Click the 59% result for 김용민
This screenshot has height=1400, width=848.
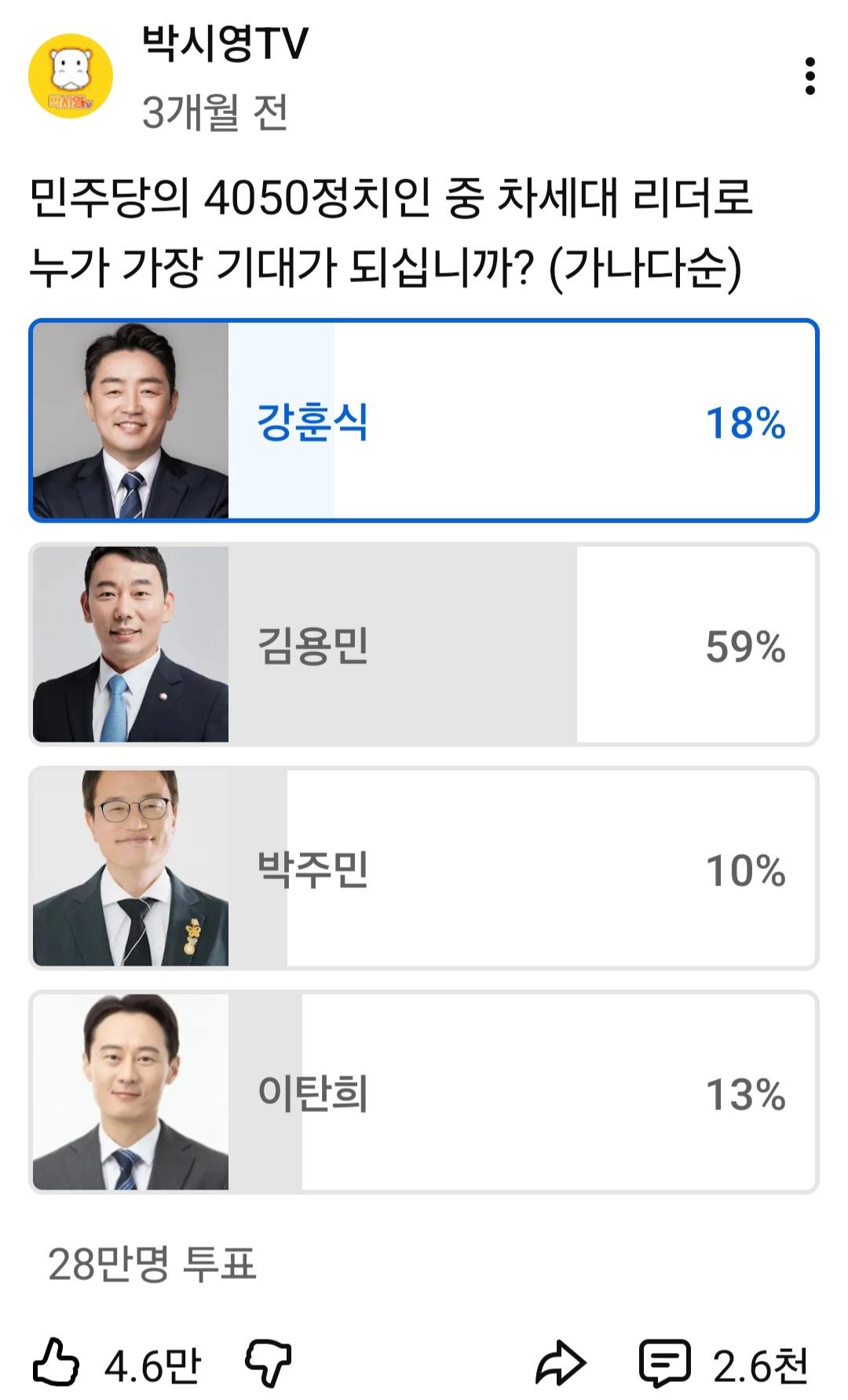(x=745, y=647)
